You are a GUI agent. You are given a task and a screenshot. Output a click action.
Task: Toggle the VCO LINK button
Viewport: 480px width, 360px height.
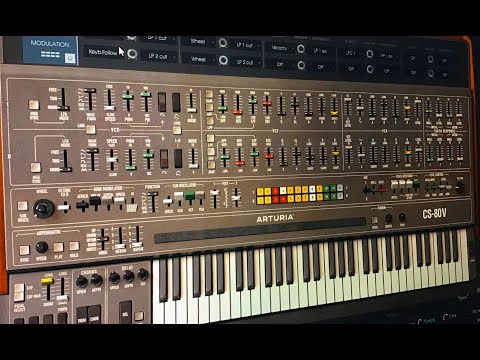click(91, 130)
